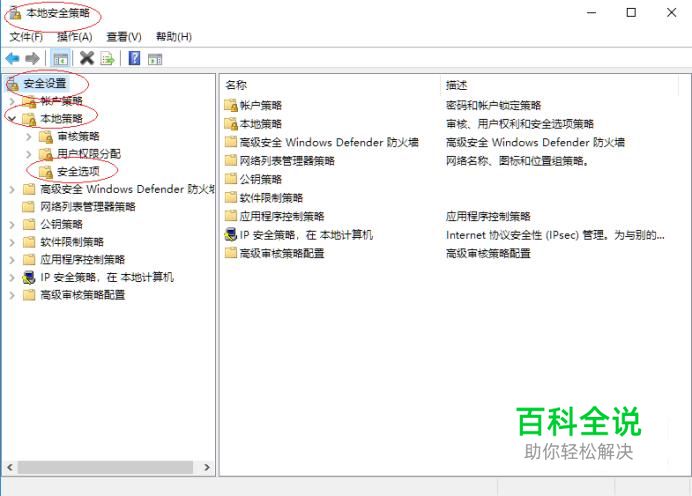Open the 文件(F) menu
This screenshot has width=692, height=496.
(x=26, y=37)
